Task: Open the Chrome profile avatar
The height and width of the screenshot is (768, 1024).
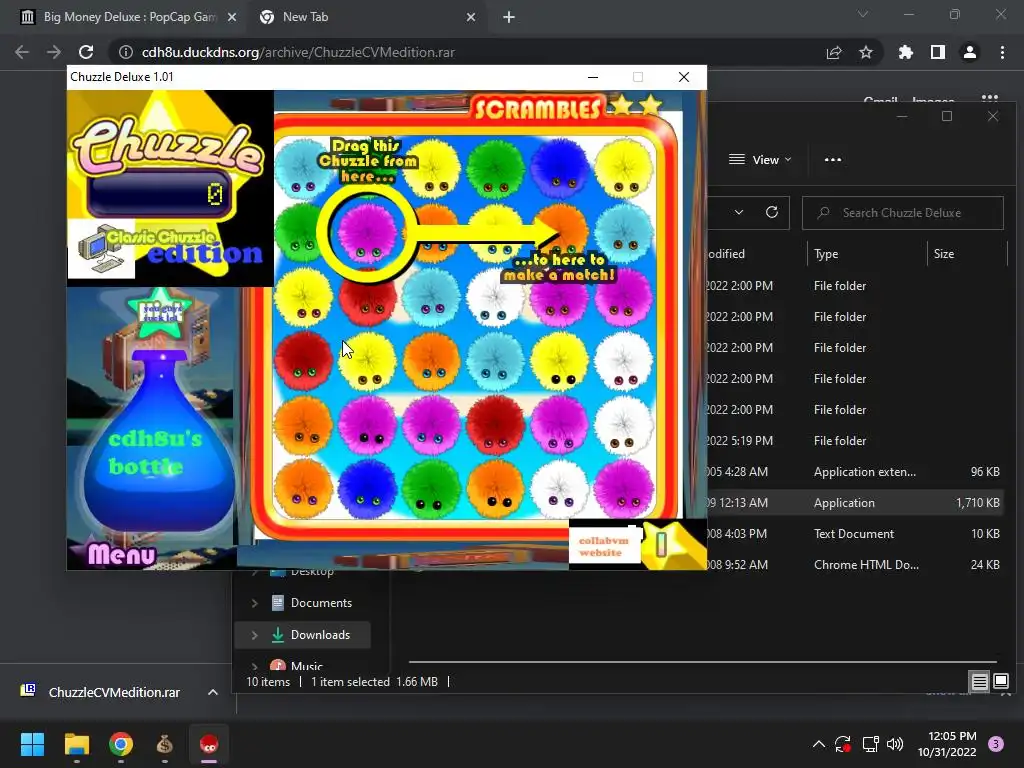Action: tap(970, 52)
